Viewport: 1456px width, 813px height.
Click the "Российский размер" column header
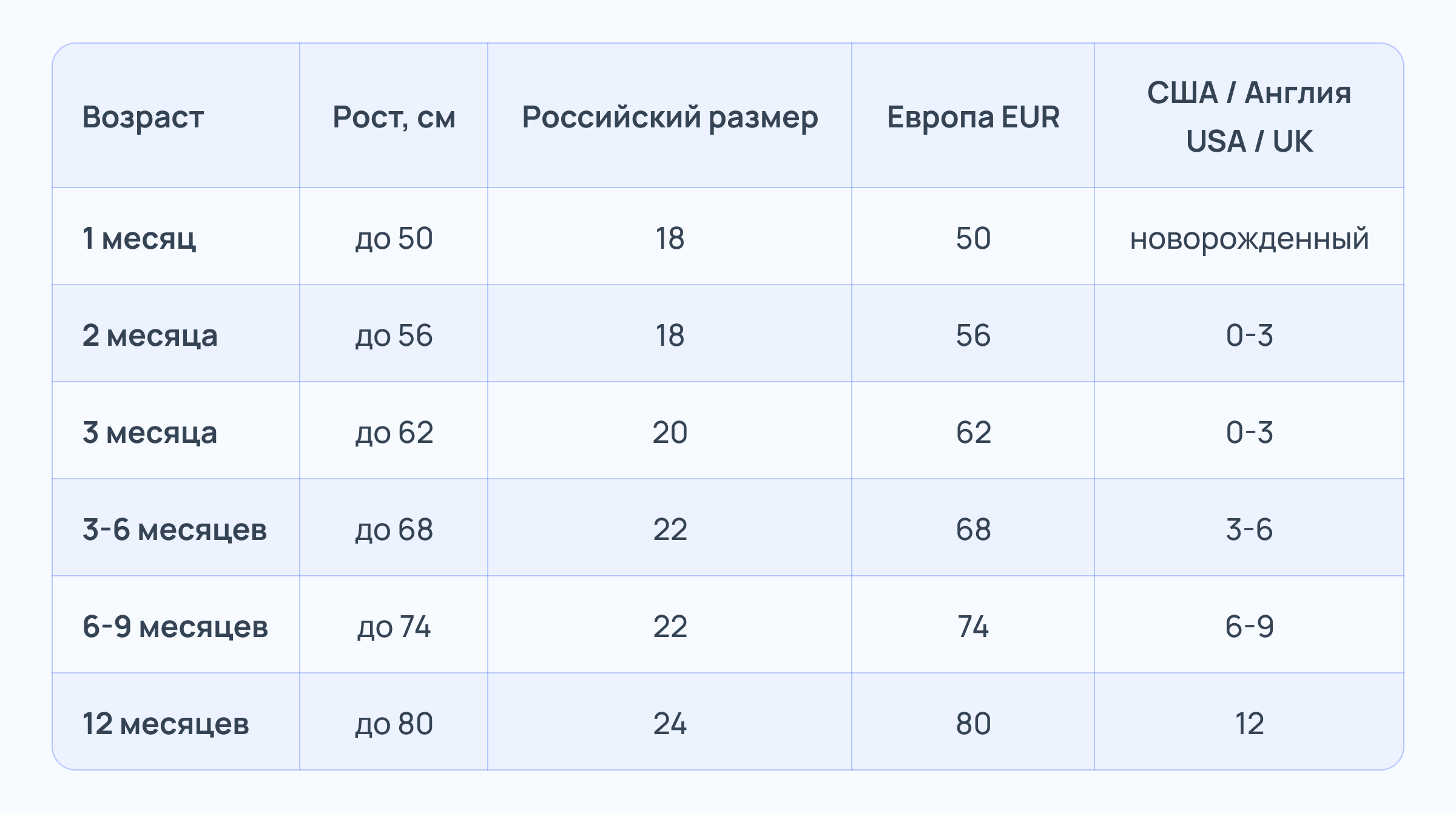[670, 116]
